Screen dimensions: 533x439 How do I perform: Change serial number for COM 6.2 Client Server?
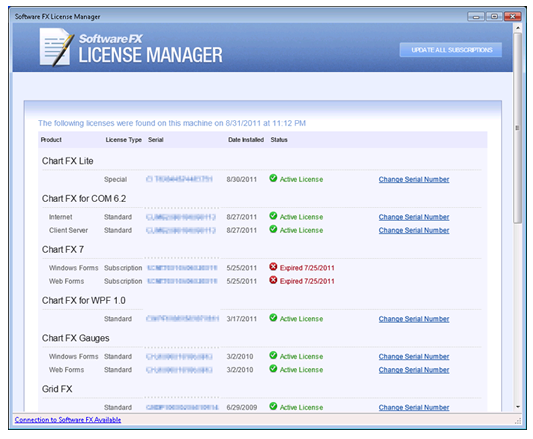(414, 231)
